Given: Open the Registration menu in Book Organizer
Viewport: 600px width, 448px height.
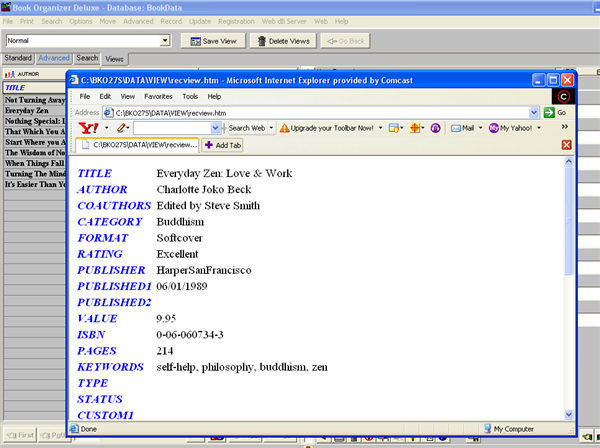Looking at the screenshot, I should point(236,21).
